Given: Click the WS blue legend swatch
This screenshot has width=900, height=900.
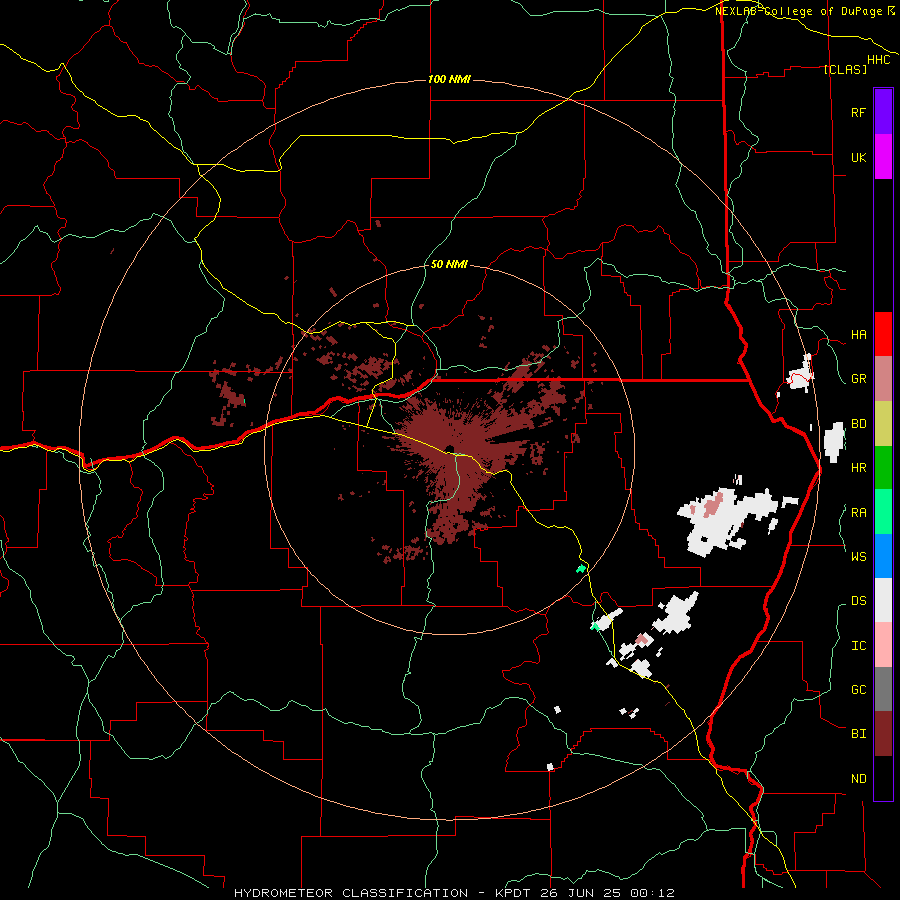Looking at the screenshot, I should [x=883, y=556].
